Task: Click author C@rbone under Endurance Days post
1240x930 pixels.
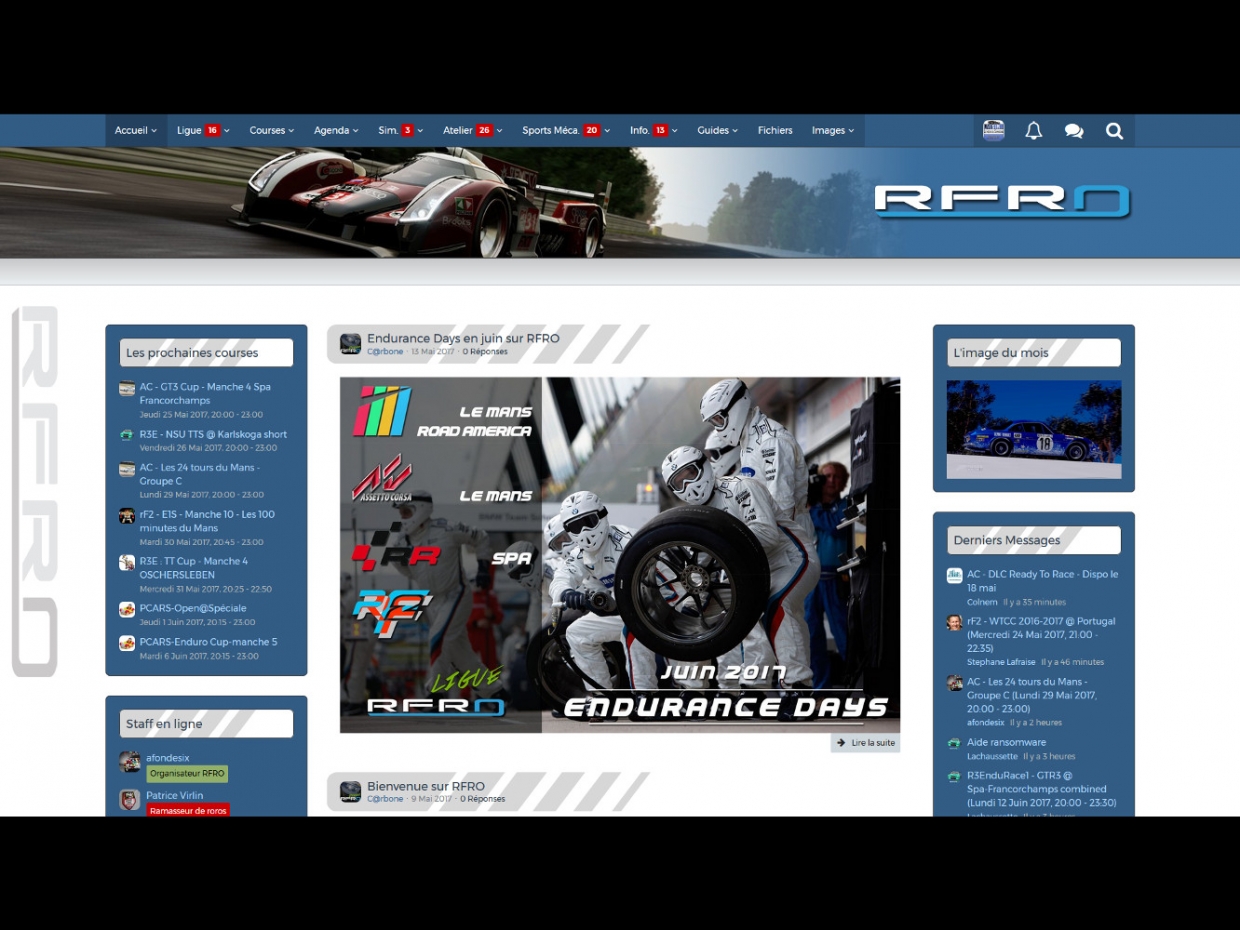Action: (385, 352)
